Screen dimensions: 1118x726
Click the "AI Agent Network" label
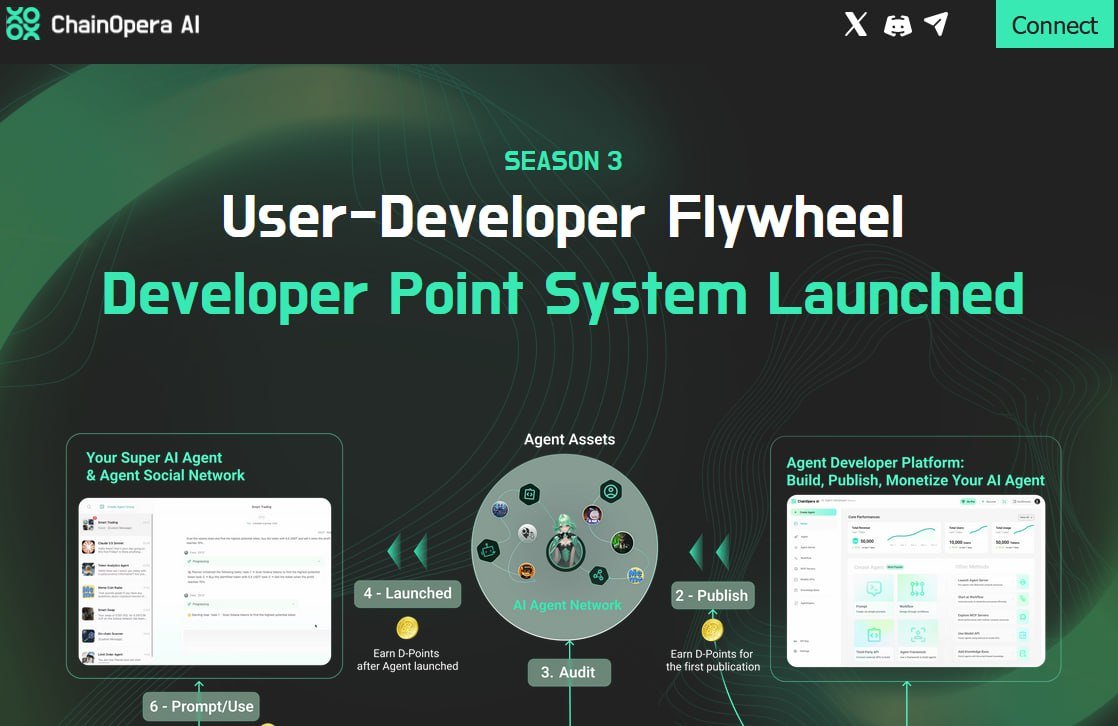pyautogui.click(x=568, y=605)
